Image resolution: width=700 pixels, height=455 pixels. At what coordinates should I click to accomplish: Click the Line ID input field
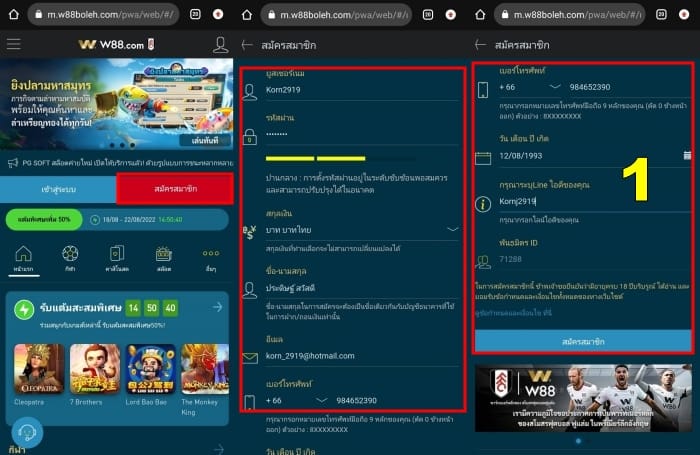tap(595, 201)
